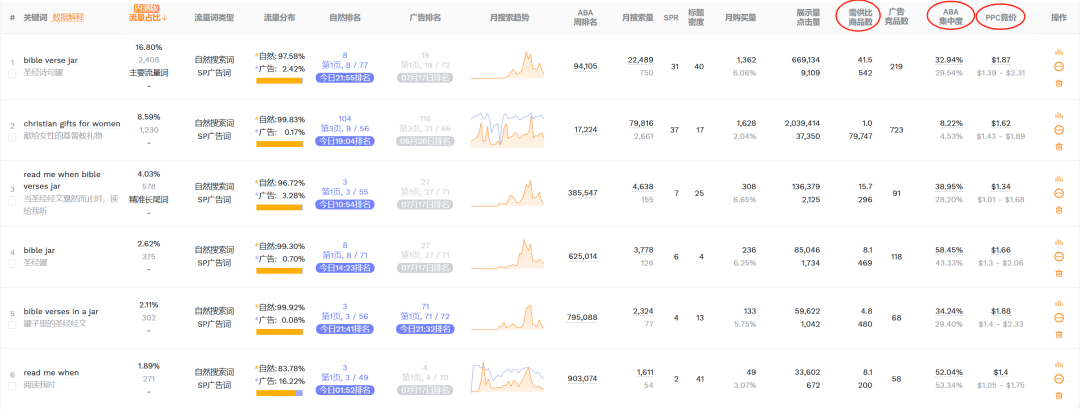
Task: Click minus-circle icon for bible verses in a jar
Action: click(1059, 318)
